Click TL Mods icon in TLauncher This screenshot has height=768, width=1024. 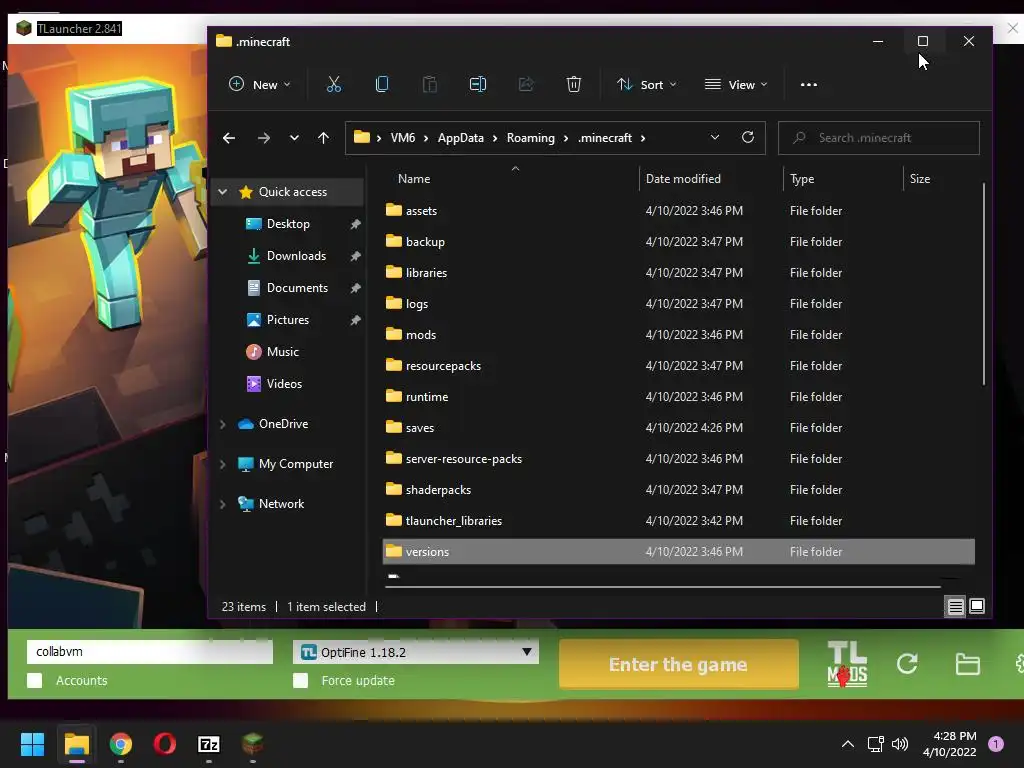pos(847,664)
